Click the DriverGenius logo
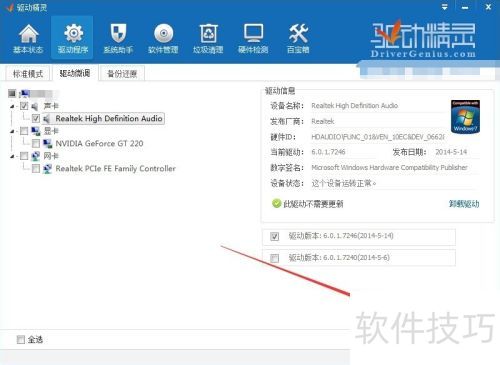Viewport: 500px width, 365px height. coord(423,39)
